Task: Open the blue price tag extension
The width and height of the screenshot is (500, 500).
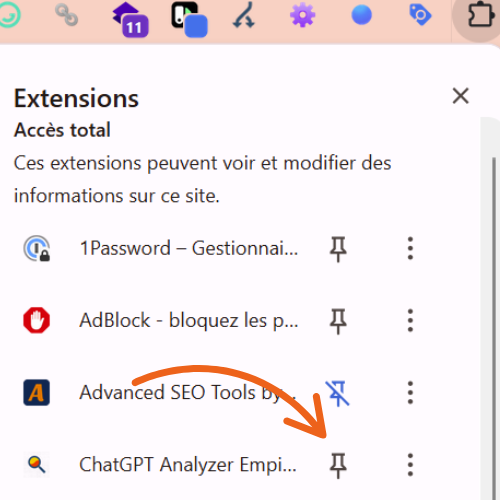Action: (x=420, y=15)
